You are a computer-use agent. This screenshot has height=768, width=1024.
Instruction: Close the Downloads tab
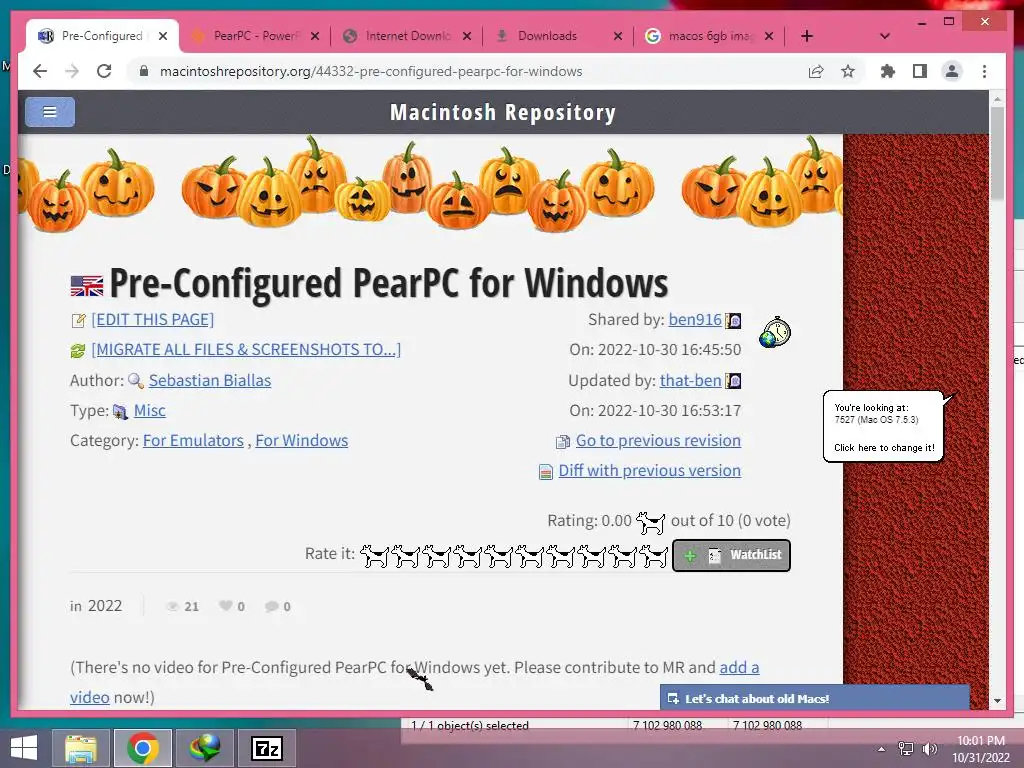618,36
